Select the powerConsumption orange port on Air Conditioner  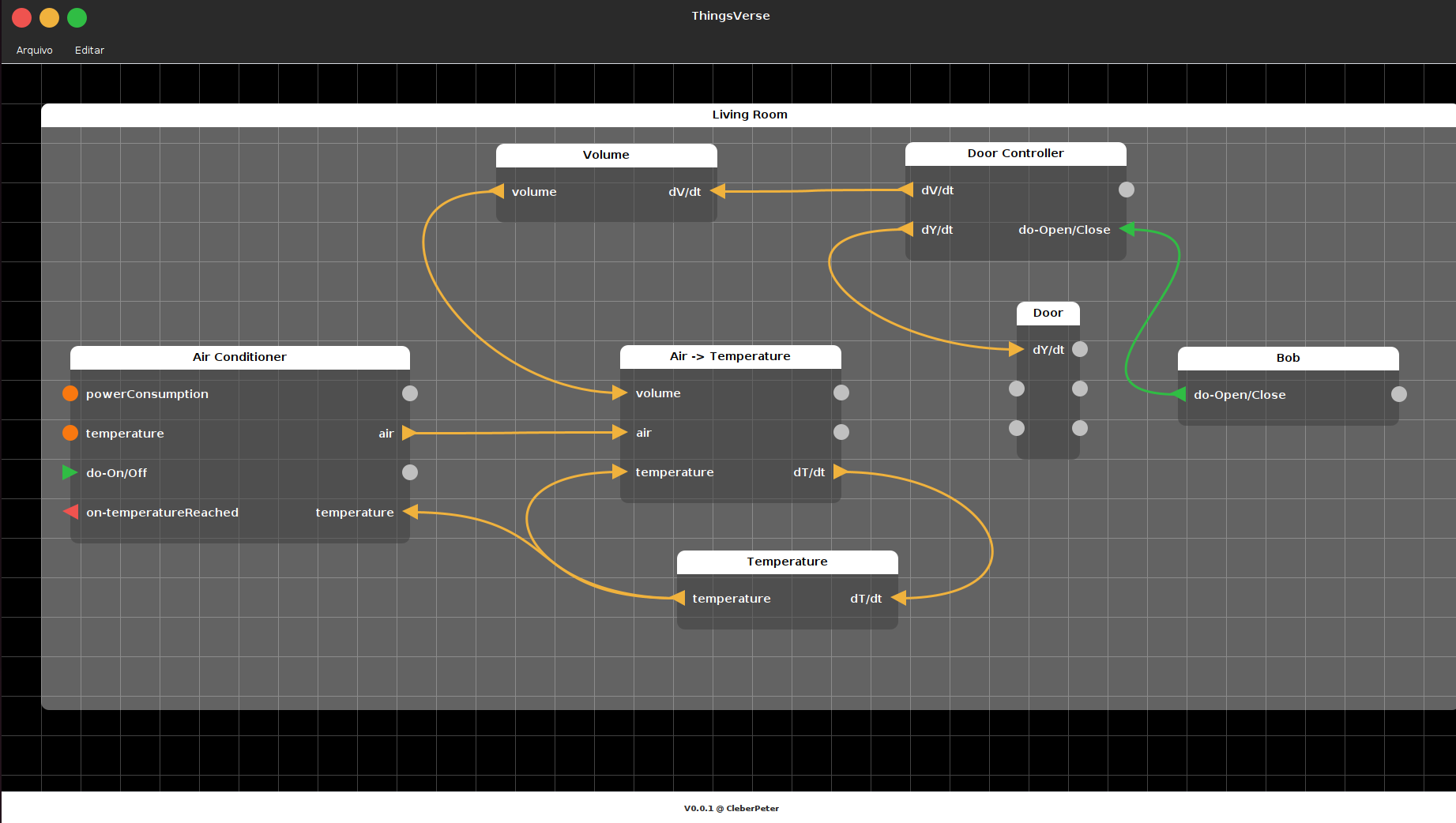click(70, 393)
